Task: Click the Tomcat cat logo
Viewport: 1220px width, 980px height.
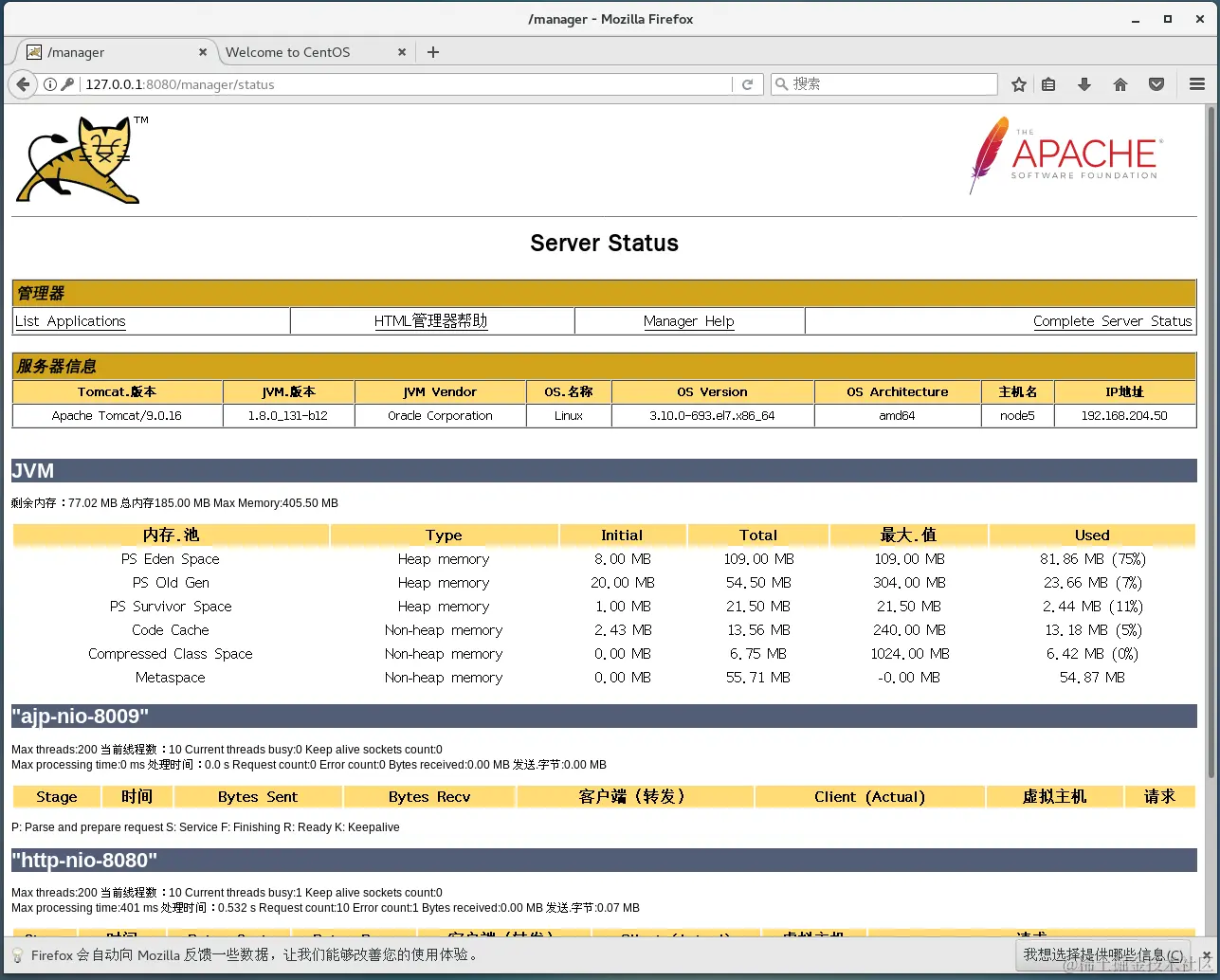Action: 82,159
